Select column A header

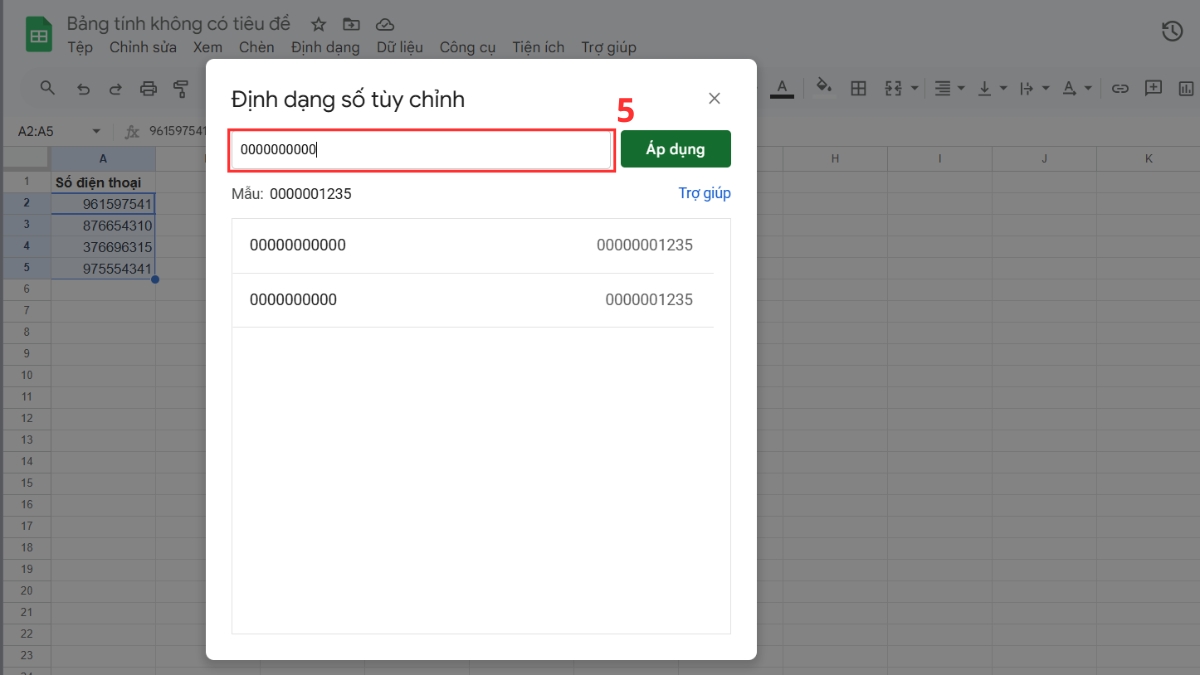(103, 159)
